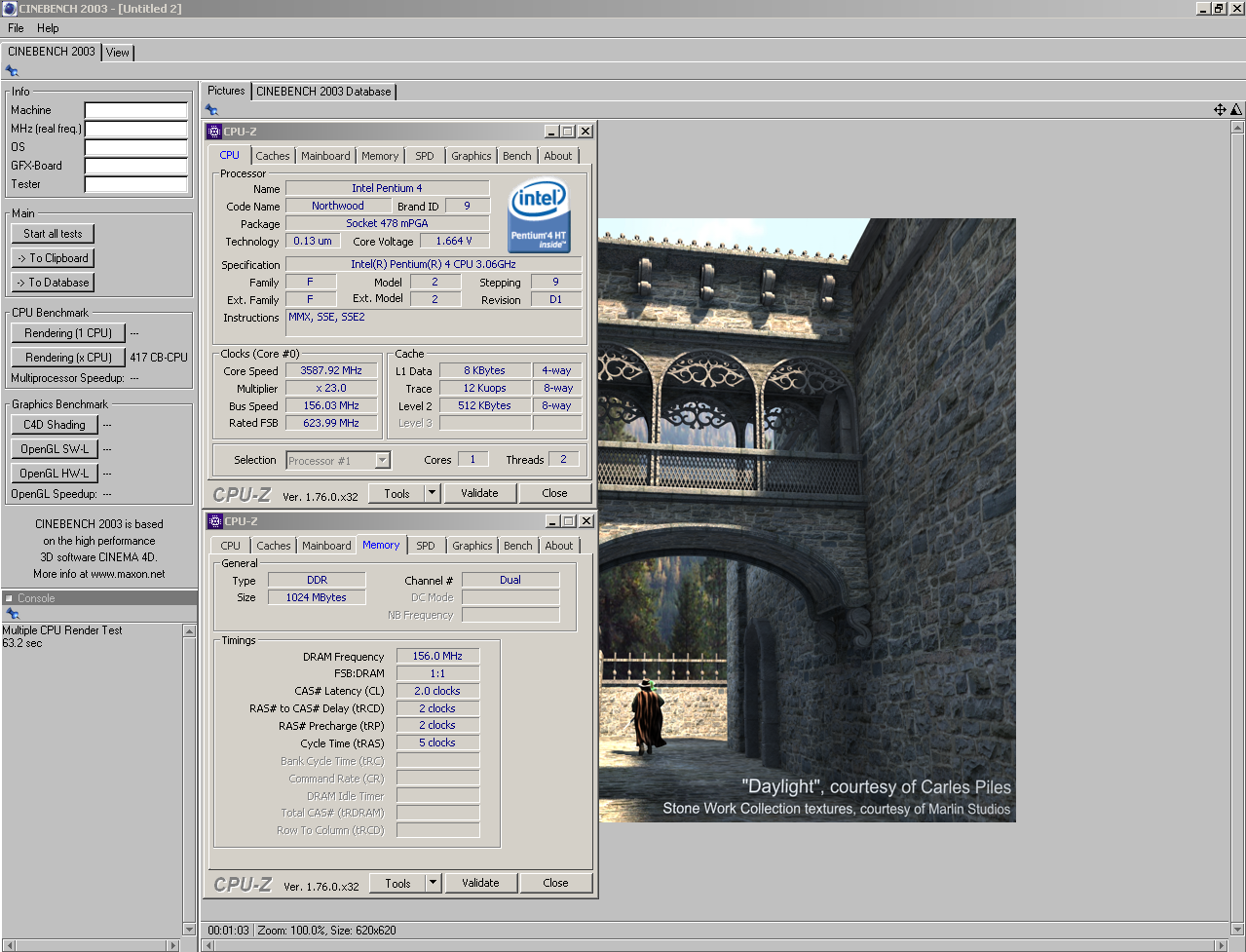
Task: Open the SPD tab in the lower CPU-Z window
Action: [x=426, y=546]
